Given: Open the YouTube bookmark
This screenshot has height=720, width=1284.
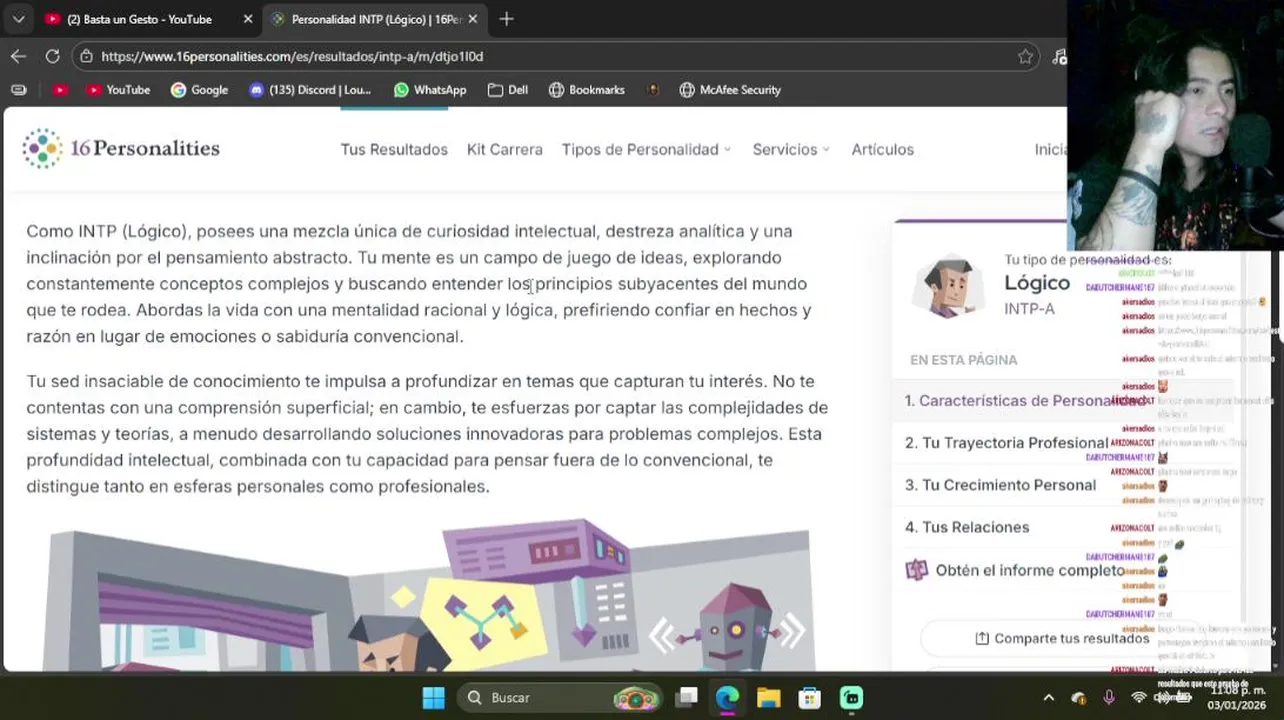Looking at the screenshot, I should [118, 90].
